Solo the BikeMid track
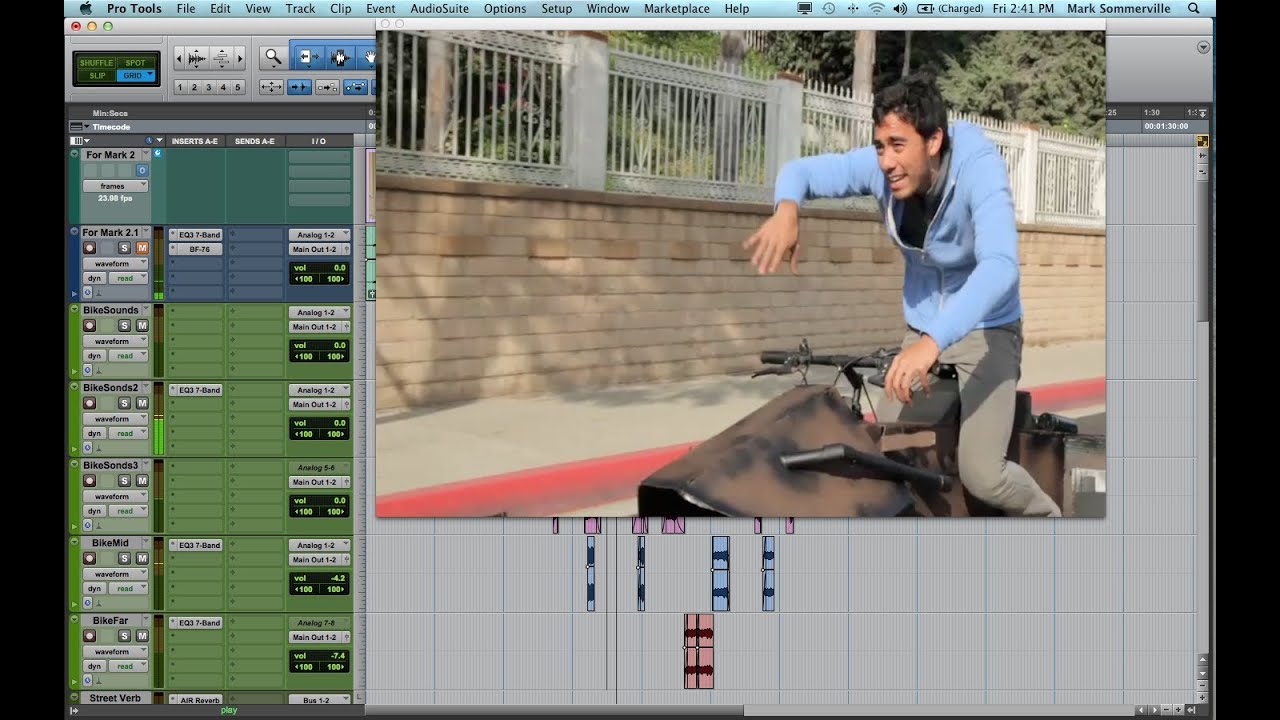The image size is (1280, 720). [125, 558]
